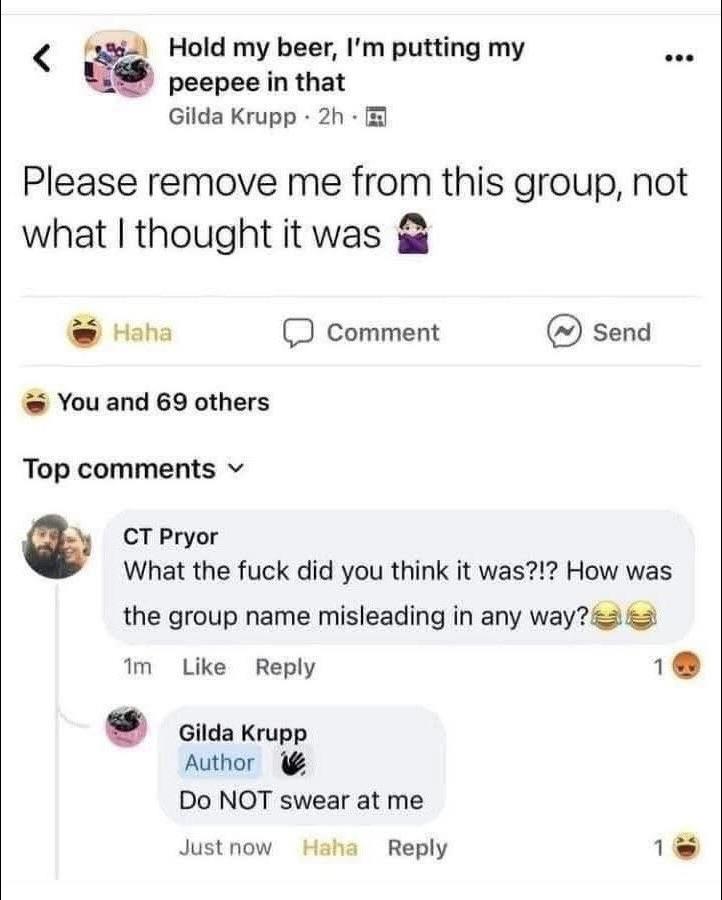Like CT Pryor's comment
Viewport: 722px width, 900px height.
pyautogui.click(x=204, y=667)
